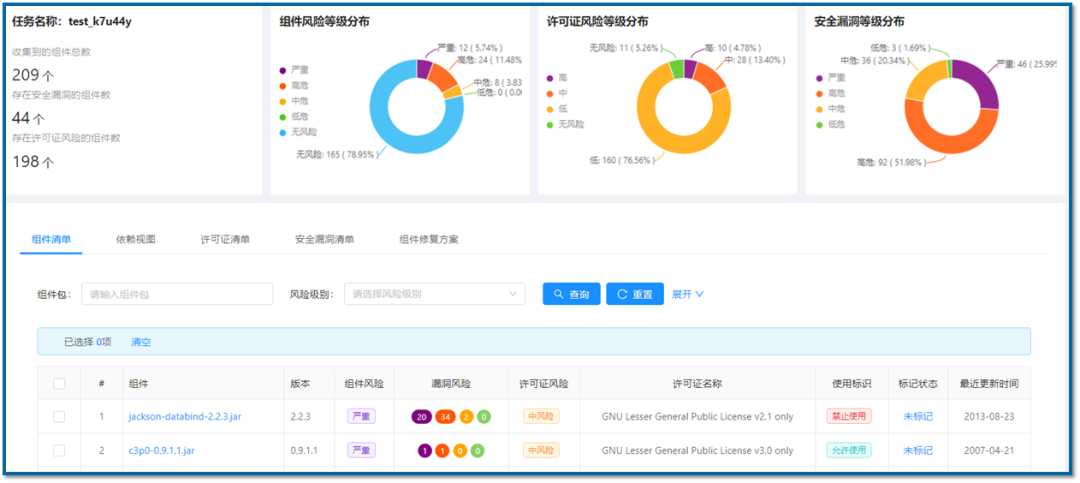Click the 重置 reset button
Image resolution: width=1080 pixels, height=483 pixels.
click(x=634, y=294)
